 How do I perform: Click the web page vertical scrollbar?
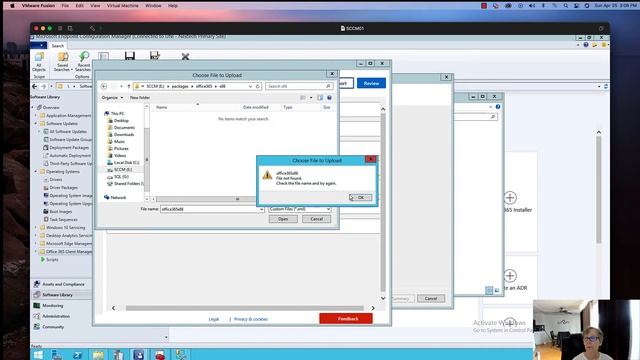coord(383,203)
